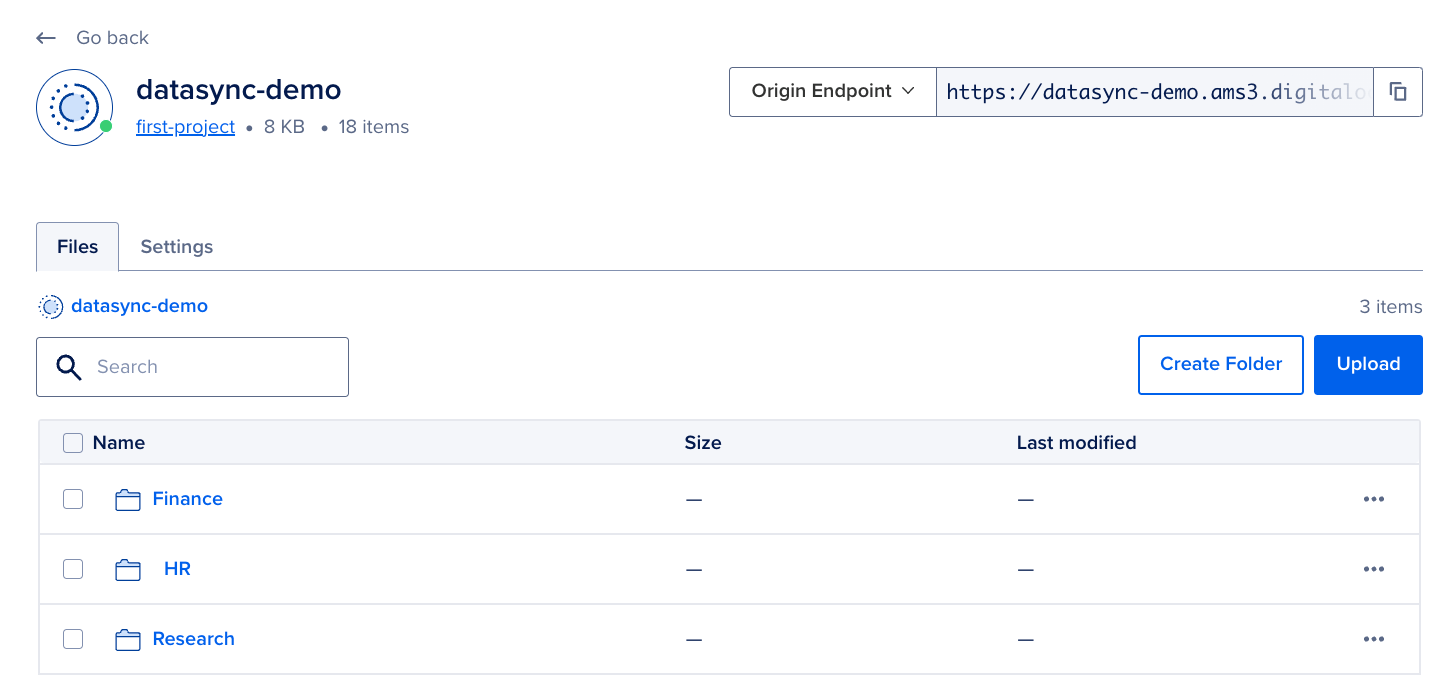Switch to the Settings tab
Screen dimensions: 1455x690
point(176,246)
